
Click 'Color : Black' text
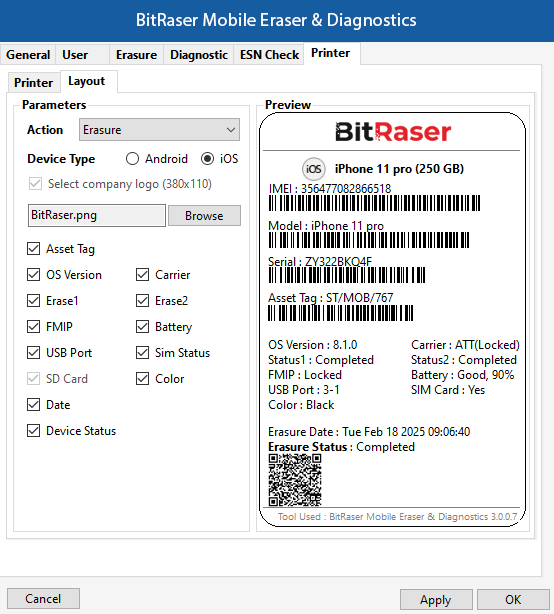click(301, 405)
